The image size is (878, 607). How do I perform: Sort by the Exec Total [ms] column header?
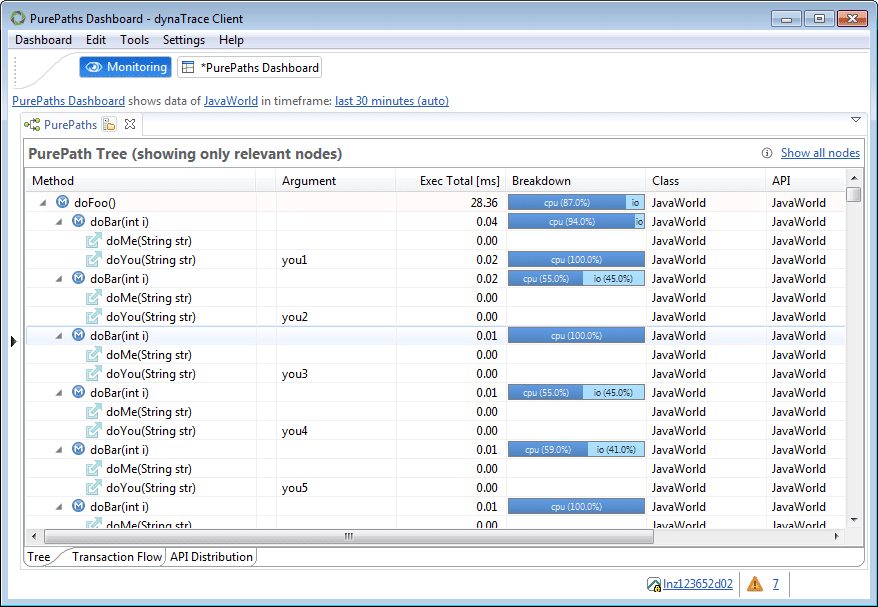[x=451, y=181]
